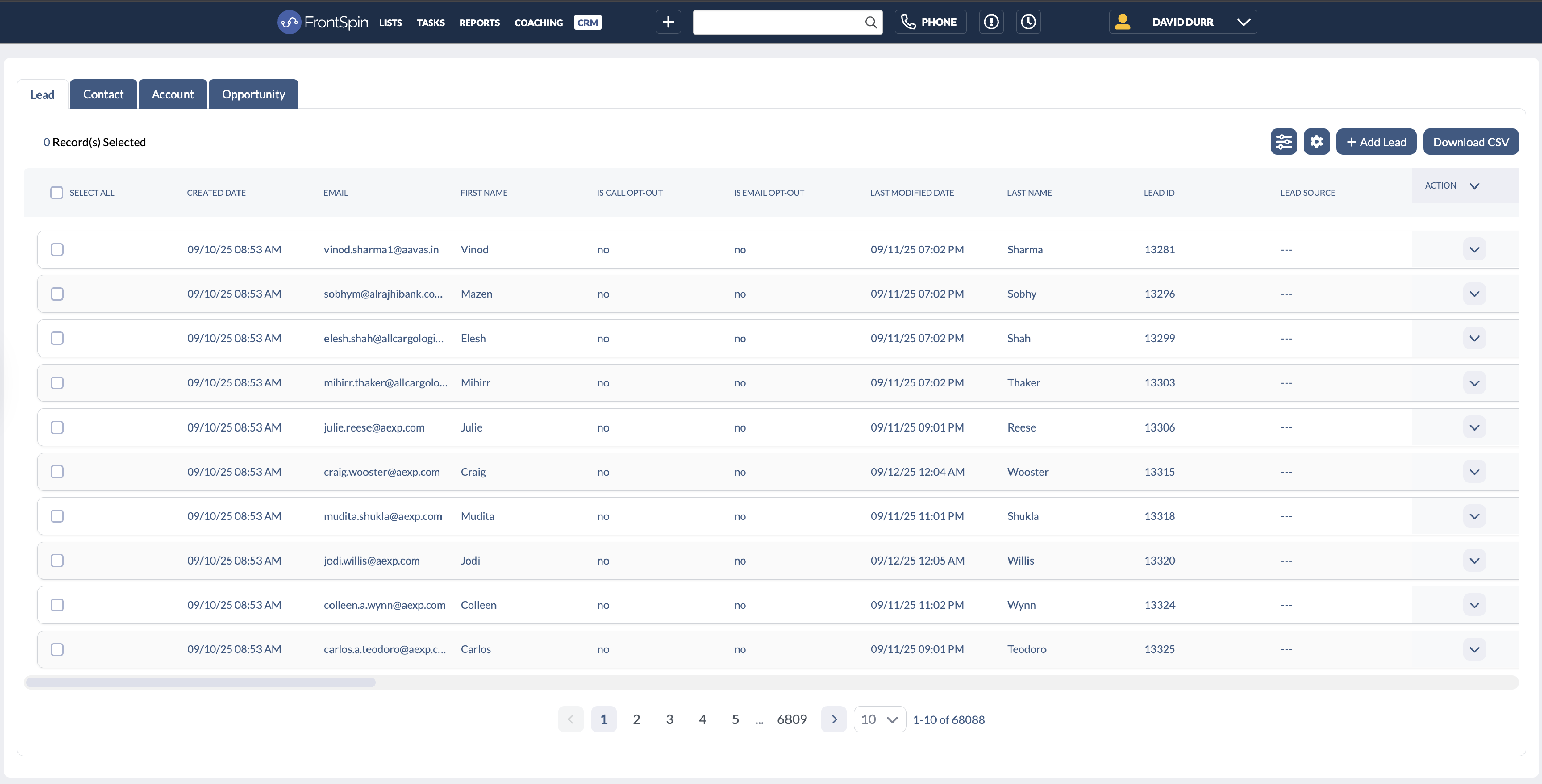Click the horizontal table scrollbar
1542x784 pixels.
point(200,682)
